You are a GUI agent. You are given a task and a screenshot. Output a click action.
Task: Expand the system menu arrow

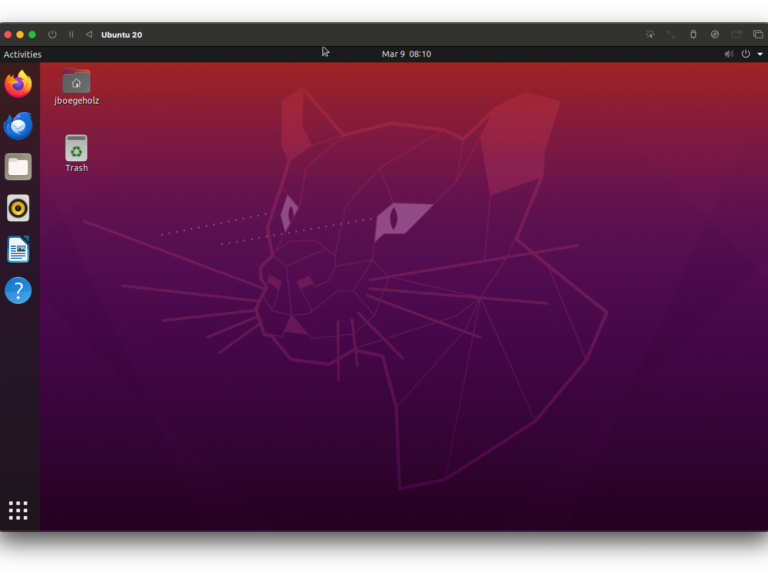click(x=760, y=54)
